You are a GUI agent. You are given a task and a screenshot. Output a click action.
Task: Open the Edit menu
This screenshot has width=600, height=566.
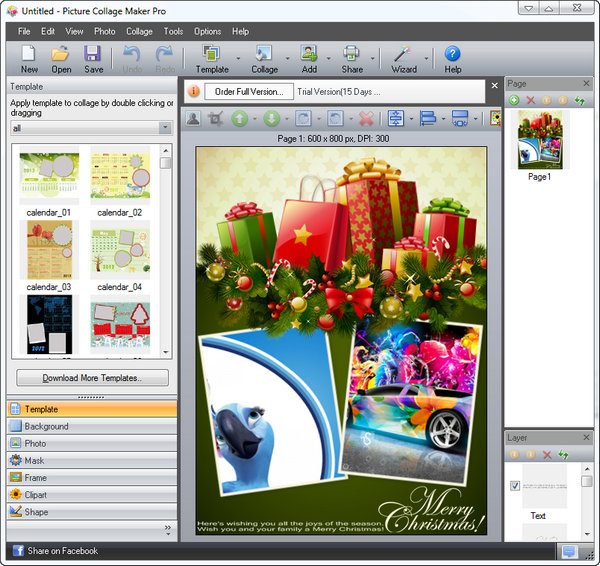pyautogui.click(x=48, y=31)
